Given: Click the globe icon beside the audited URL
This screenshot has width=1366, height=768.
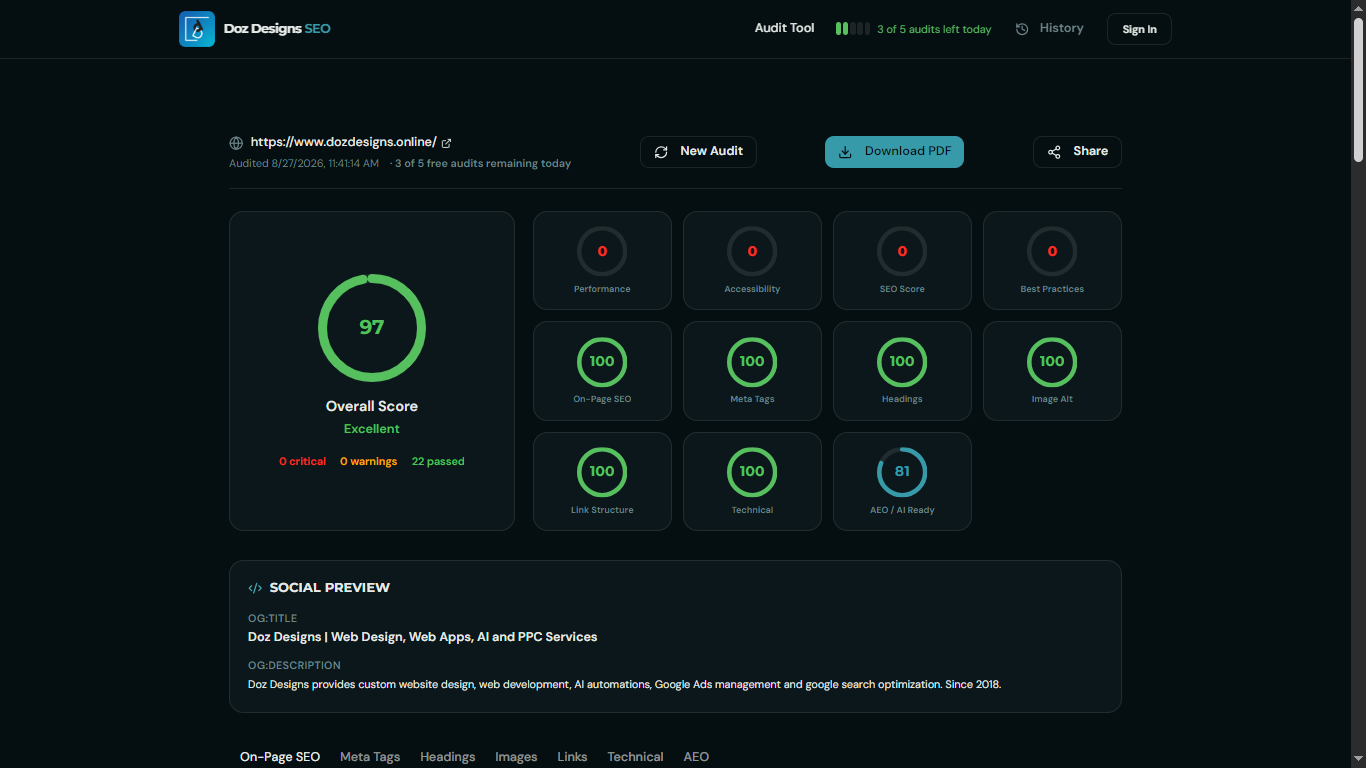Looking at the screenshot, I should pos(236,143).
